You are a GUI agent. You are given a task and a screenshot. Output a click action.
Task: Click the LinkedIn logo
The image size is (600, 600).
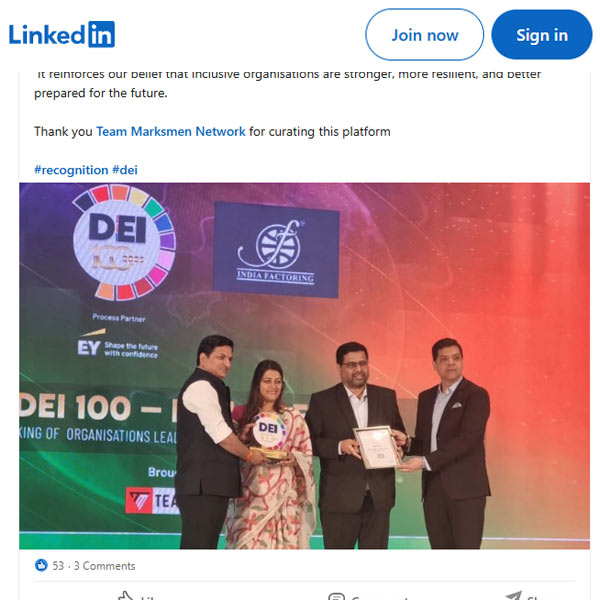(62, 34)
